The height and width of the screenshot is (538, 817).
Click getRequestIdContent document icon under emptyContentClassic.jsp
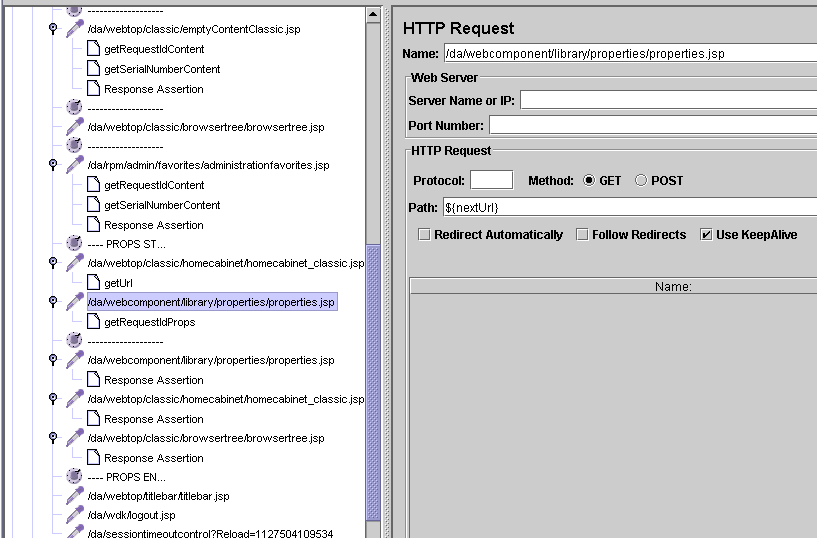coord(93,48)
